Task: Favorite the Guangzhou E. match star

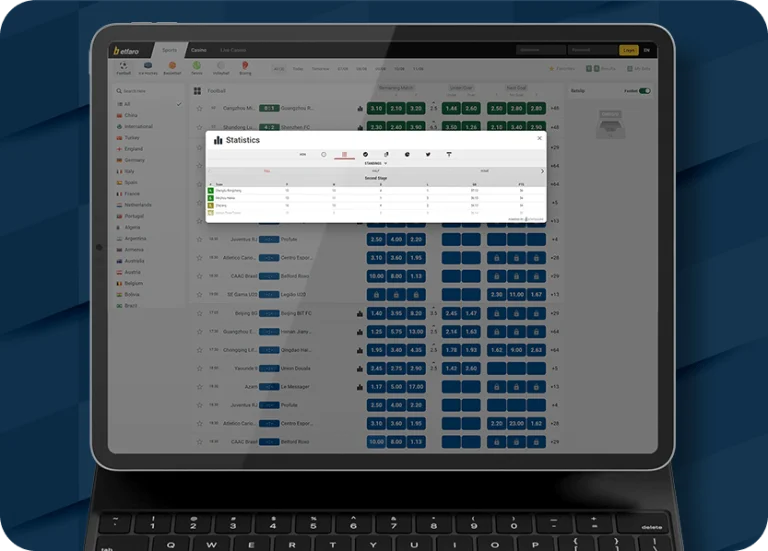Action: 199,332
